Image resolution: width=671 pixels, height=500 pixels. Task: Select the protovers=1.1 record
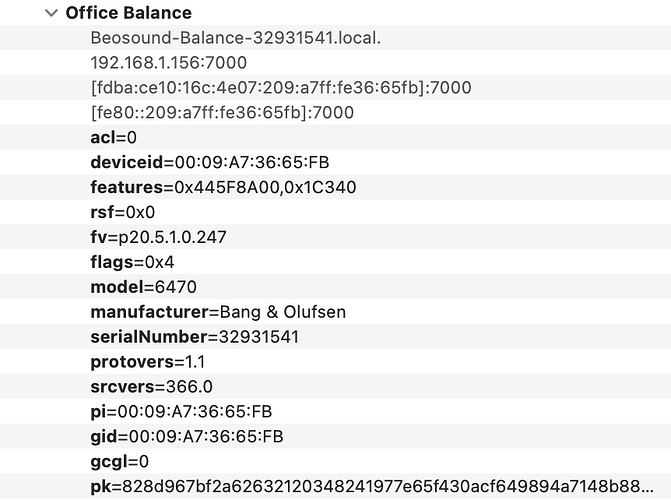[146, 361]
